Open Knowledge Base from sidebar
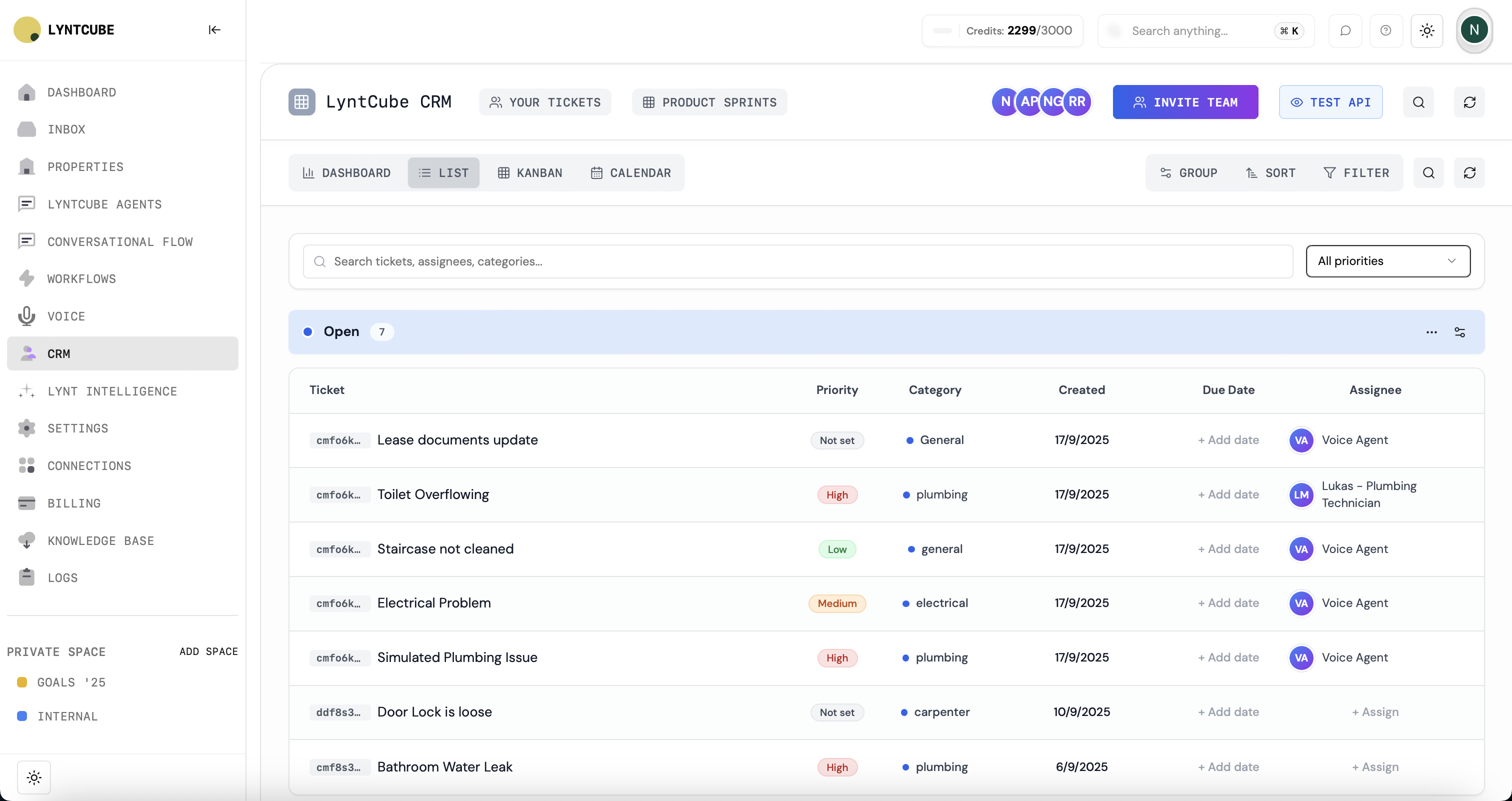 click(x=100, y=540)
